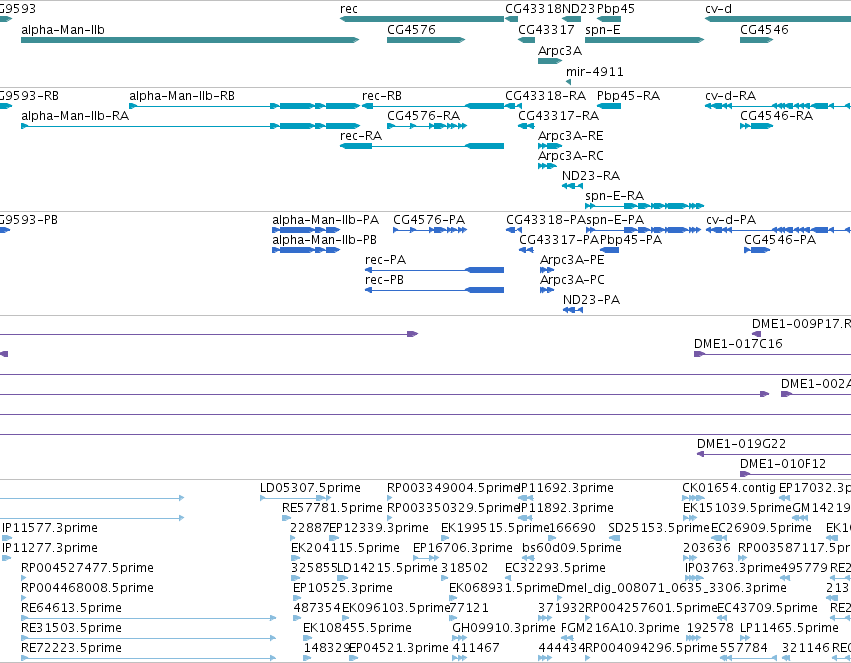Click the GH09910.3prime EST label

[x=504, y=628]
